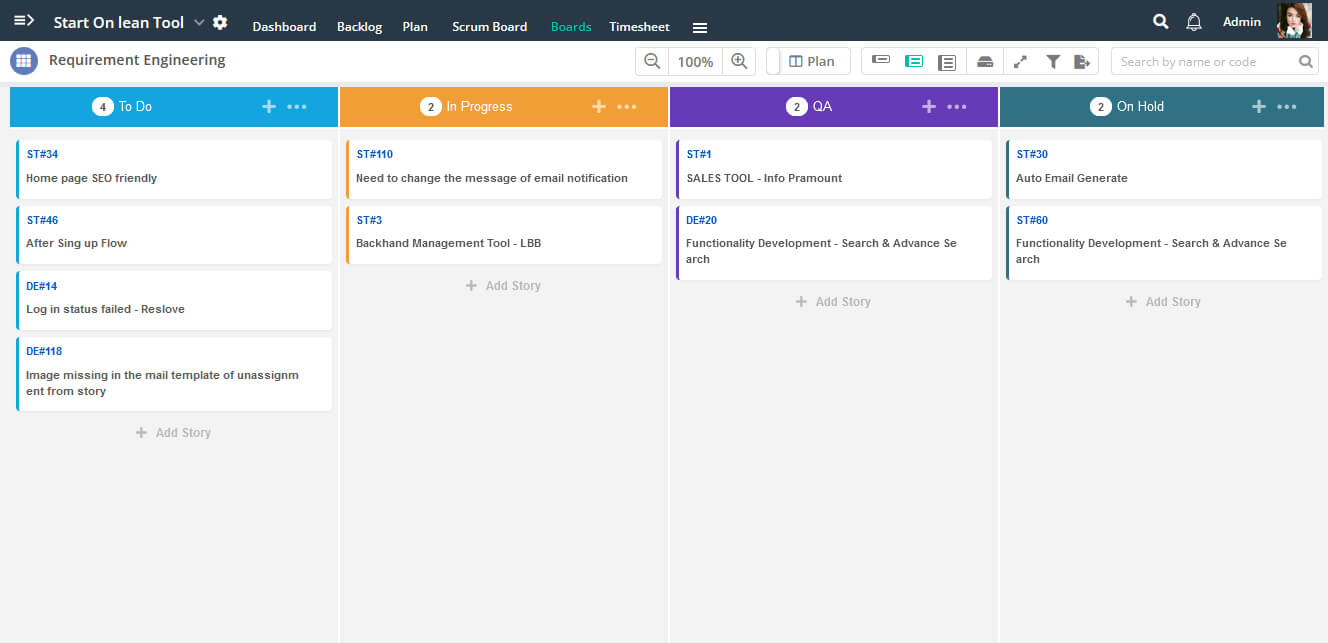Viewport: 1328px width, 643px height.
Task: Click the magnifier icon in search field
Action: [1306, 61]
